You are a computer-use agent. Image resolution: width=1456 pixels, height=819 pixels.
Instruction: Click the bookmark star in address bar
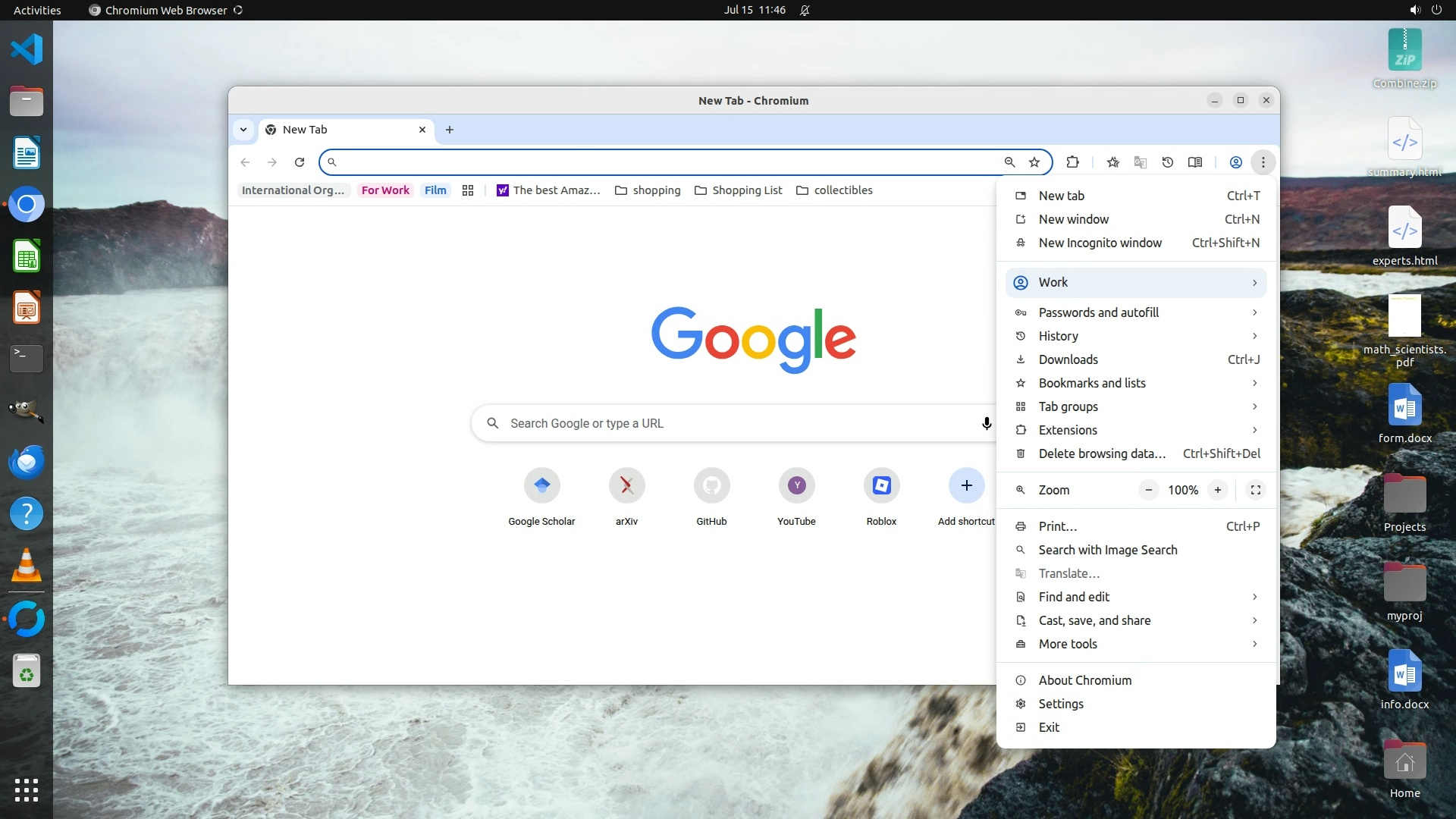1034,162
